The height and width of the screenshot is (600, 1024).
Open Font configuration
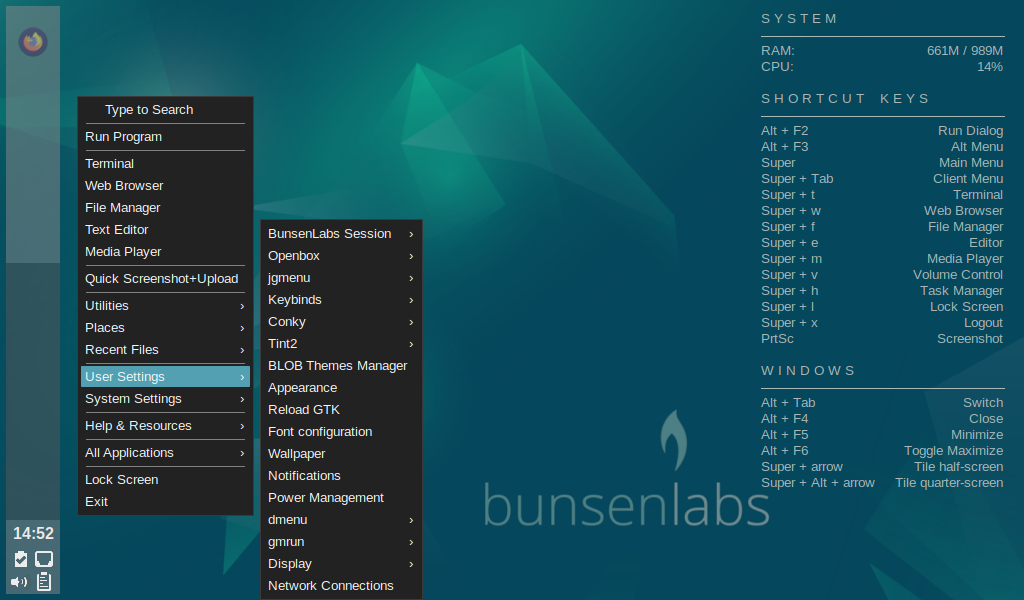point(341,432)
